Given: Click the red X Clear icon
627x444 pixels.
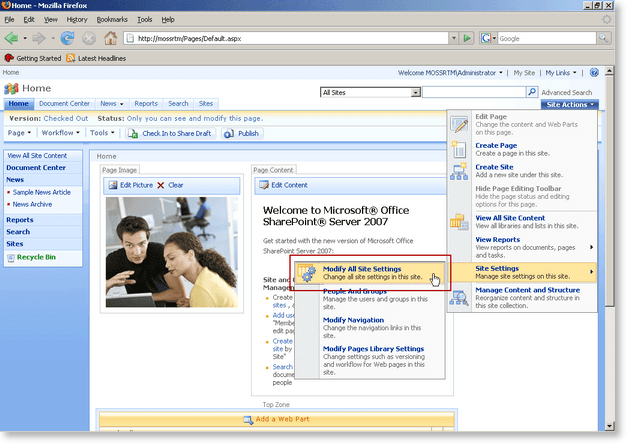Looking at the screenshot, I should coord(161,185).
